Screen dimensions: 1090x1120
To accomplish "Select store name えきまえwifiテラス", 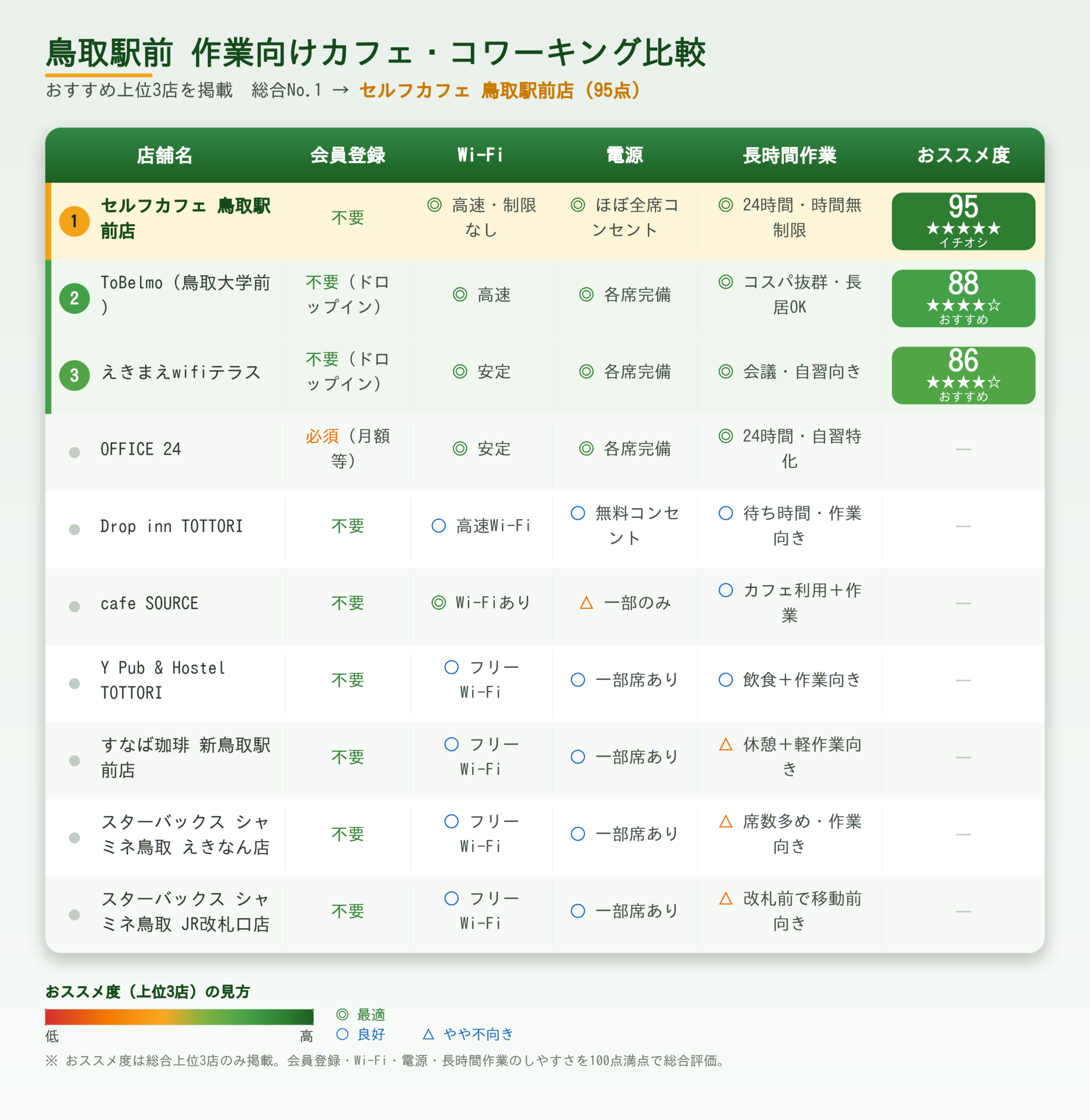I will pyautogui.click(x=181, y=372).
